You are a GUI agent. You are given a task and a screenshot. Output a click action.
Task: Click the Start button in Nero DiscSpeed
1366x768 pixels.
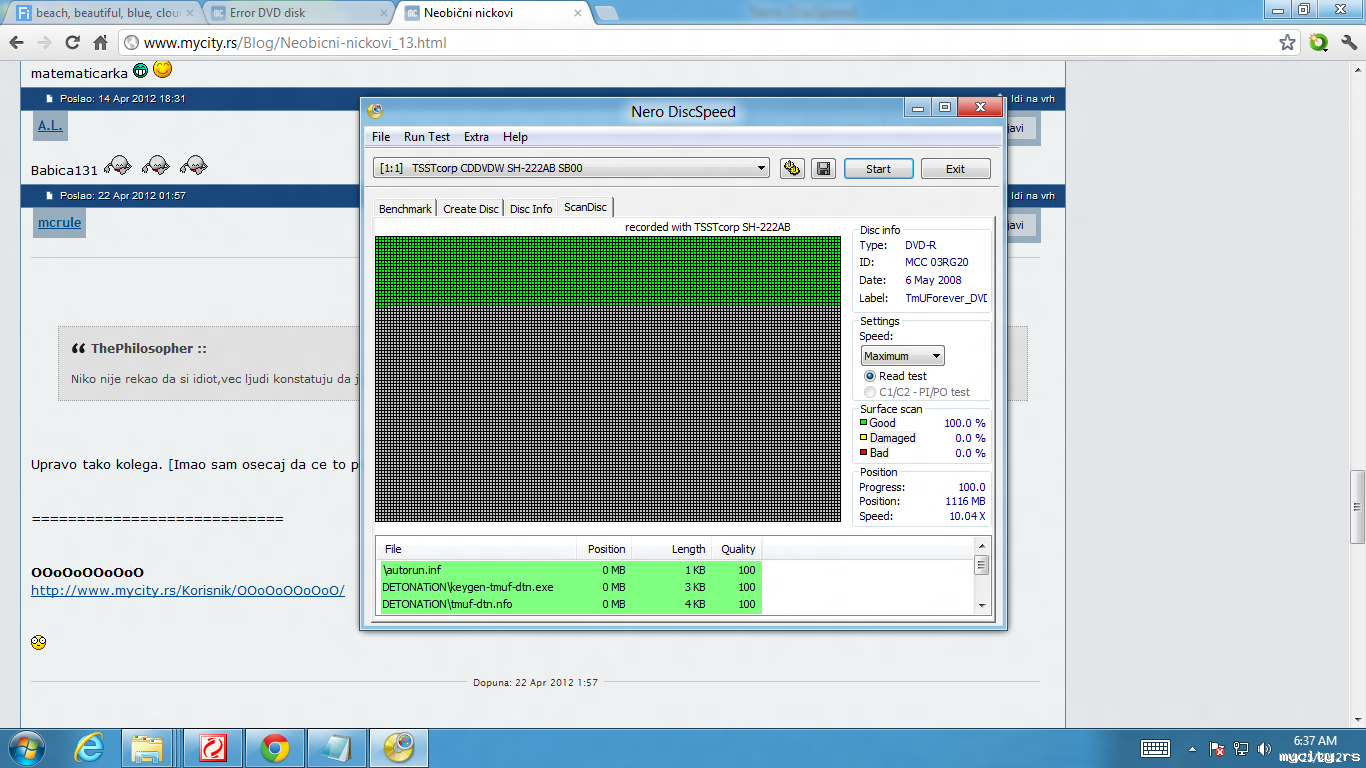878,168
